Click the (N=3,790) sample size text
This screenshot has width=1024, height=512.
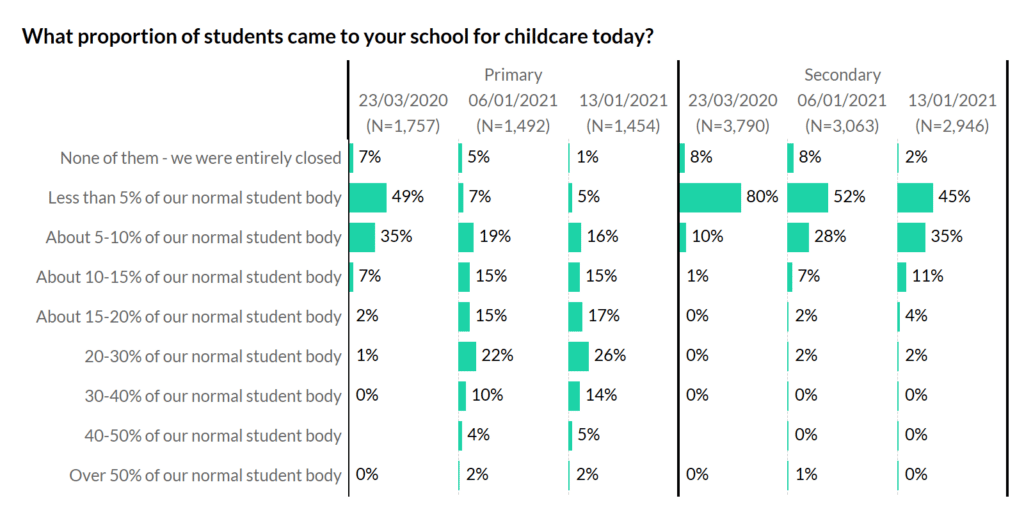click(732, 126)
